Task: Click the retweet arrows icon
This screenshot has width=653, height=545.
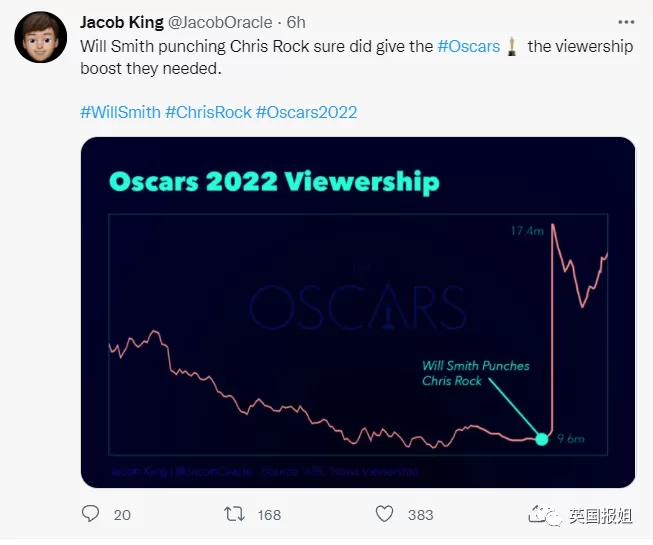Action: tap(234, 514)
